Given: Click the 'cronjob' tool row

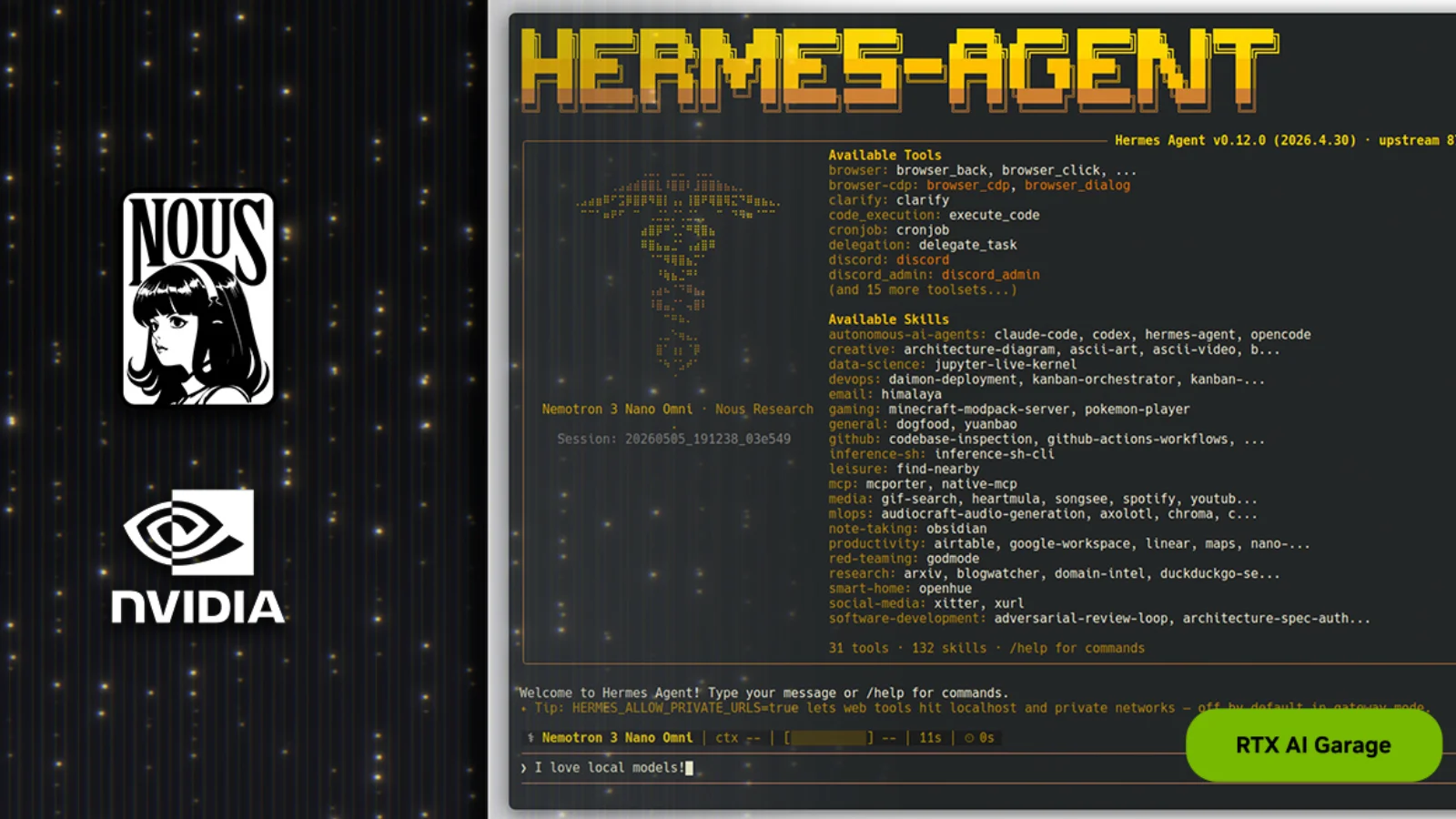Looking at the screenshot, I should tap(888, 229).
